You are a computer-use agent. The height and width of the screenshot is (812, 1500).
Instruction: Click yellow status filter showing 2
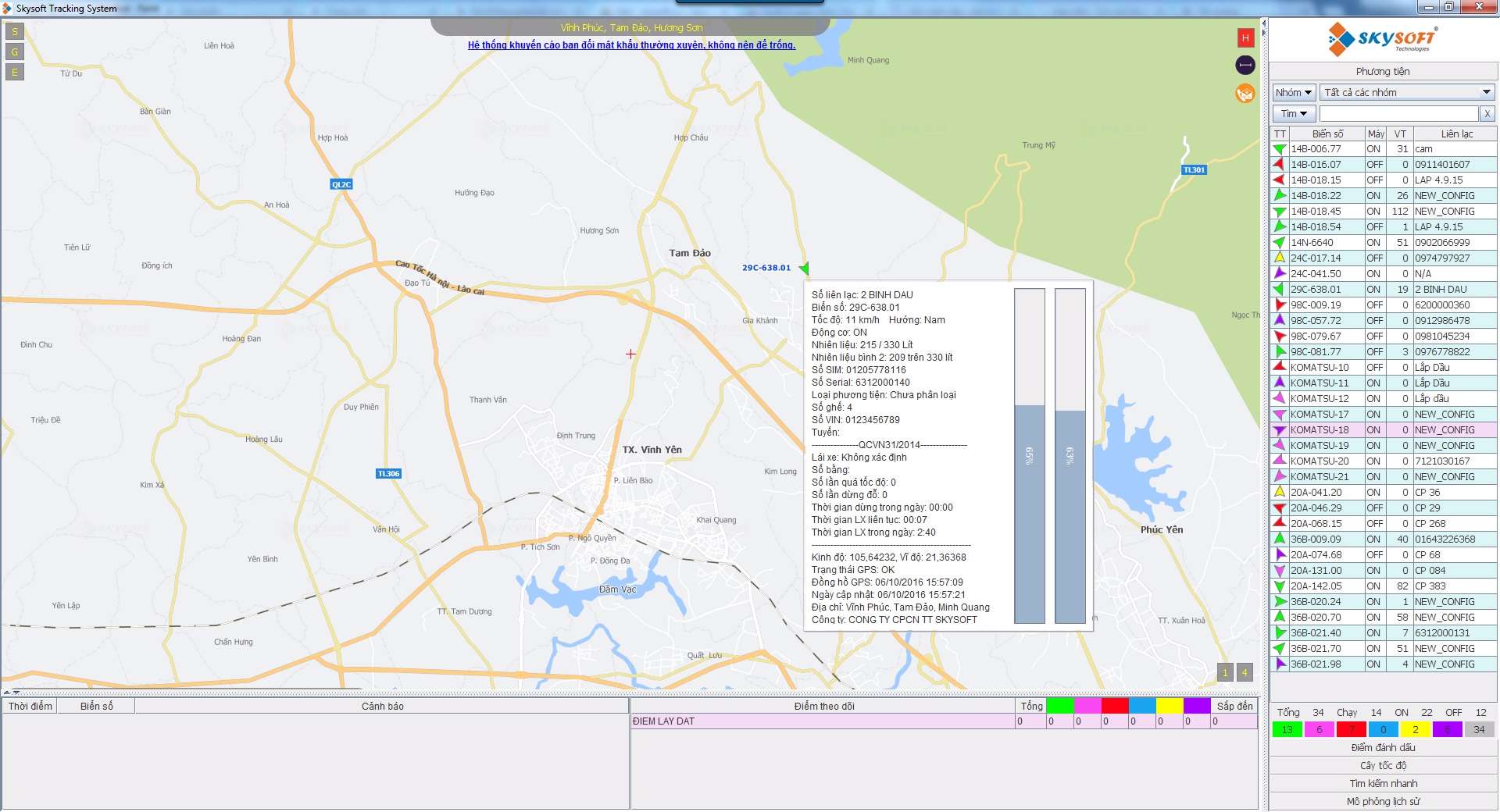tap(1415, 729)
